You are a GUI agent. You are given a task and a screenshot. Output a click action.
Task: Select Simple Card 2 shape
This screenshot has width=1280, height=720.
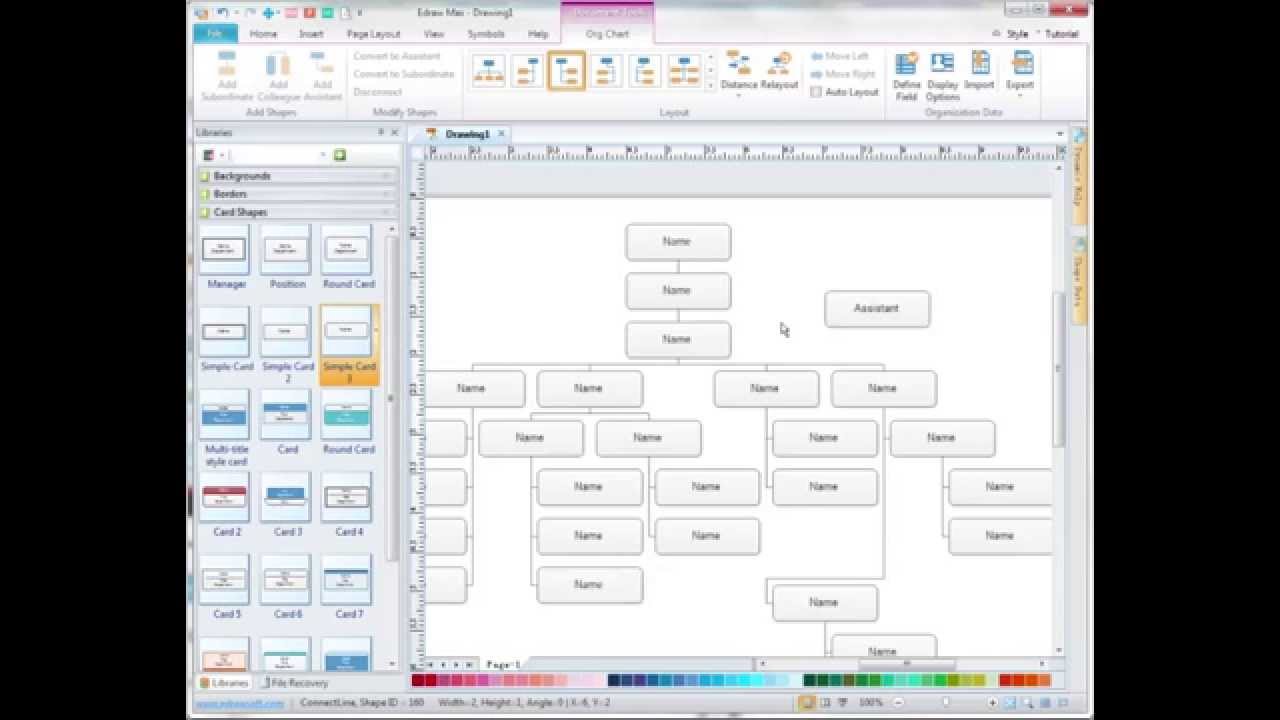coord(286,332)
